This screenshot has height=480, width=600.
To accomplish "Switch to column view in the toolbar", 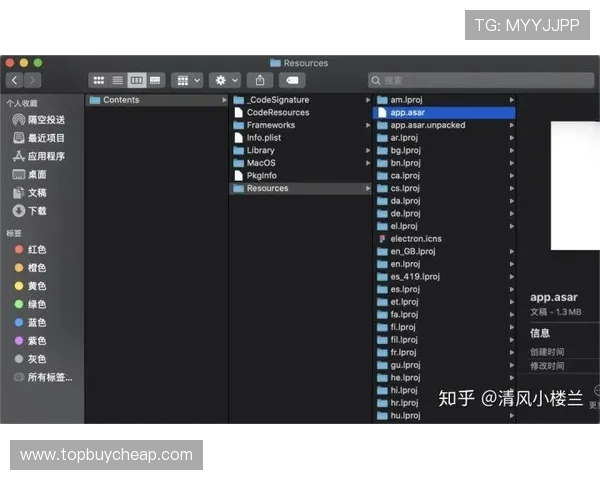I will (x=137, y=80).
